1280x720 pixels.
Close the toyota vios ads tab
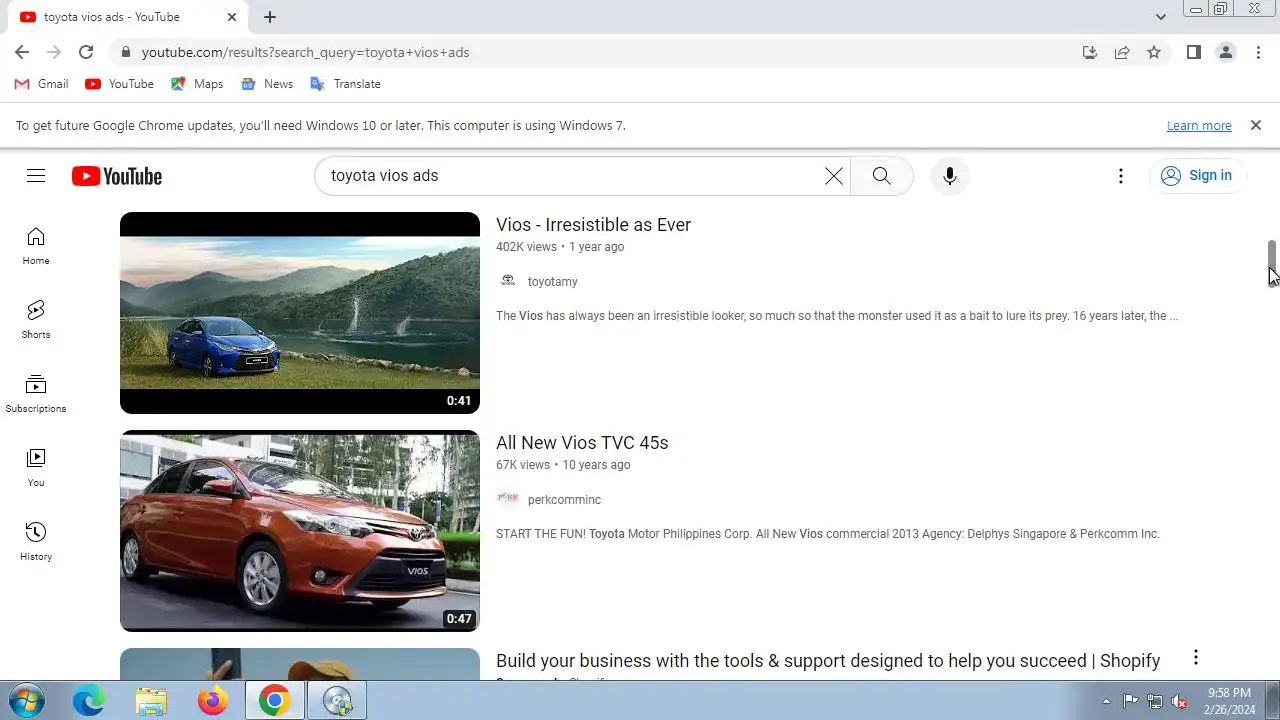tap(232, 17)
